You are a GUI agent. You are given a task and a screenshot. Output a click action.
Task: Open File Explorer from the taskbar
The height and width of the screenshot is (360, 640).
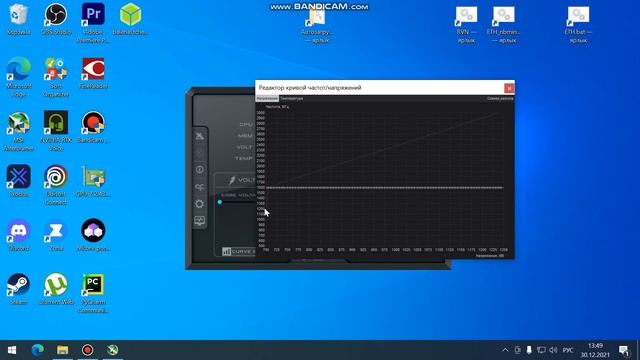[x=62, y=350]
